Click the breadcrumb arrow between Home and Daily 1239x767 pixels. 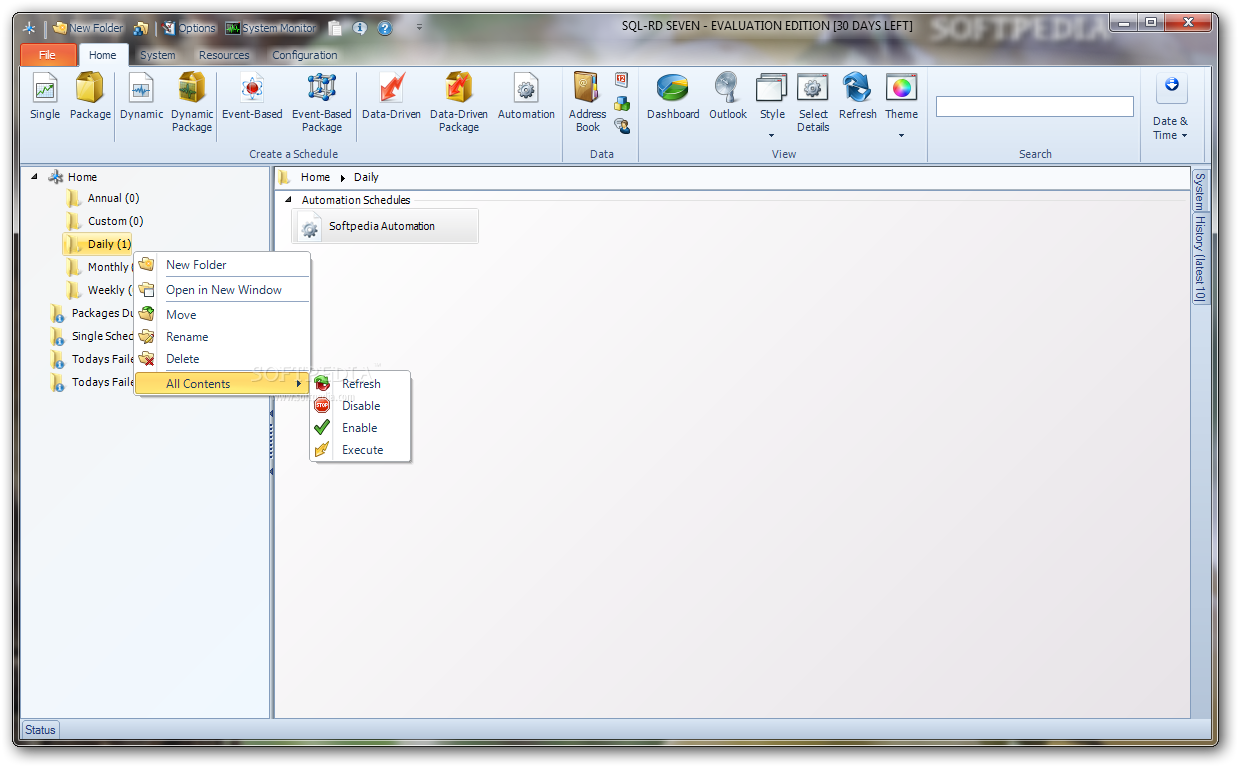342,178
